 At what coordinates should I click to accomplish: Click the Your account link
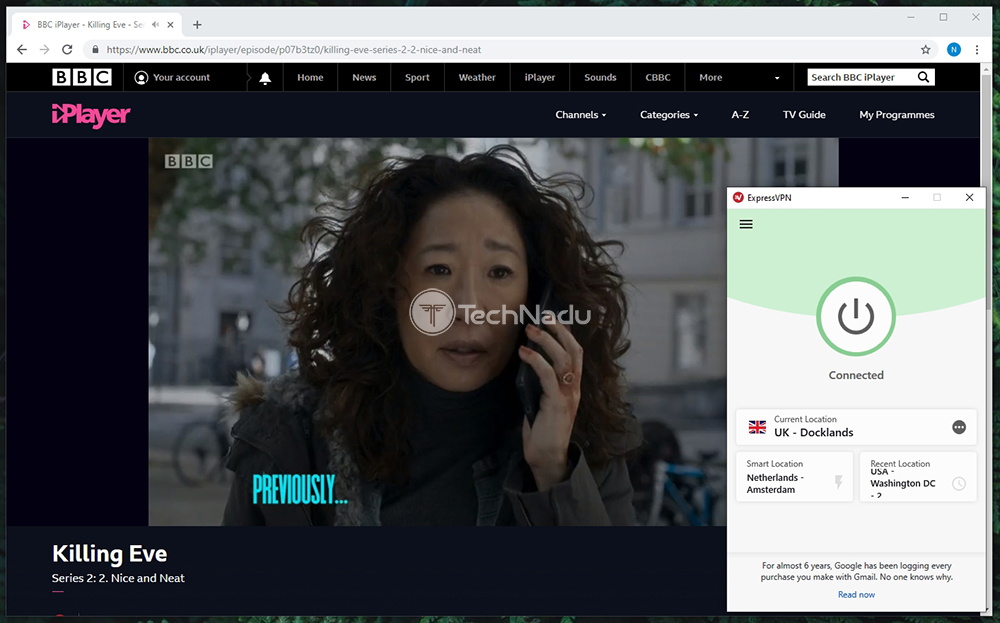tap(181, 78)
